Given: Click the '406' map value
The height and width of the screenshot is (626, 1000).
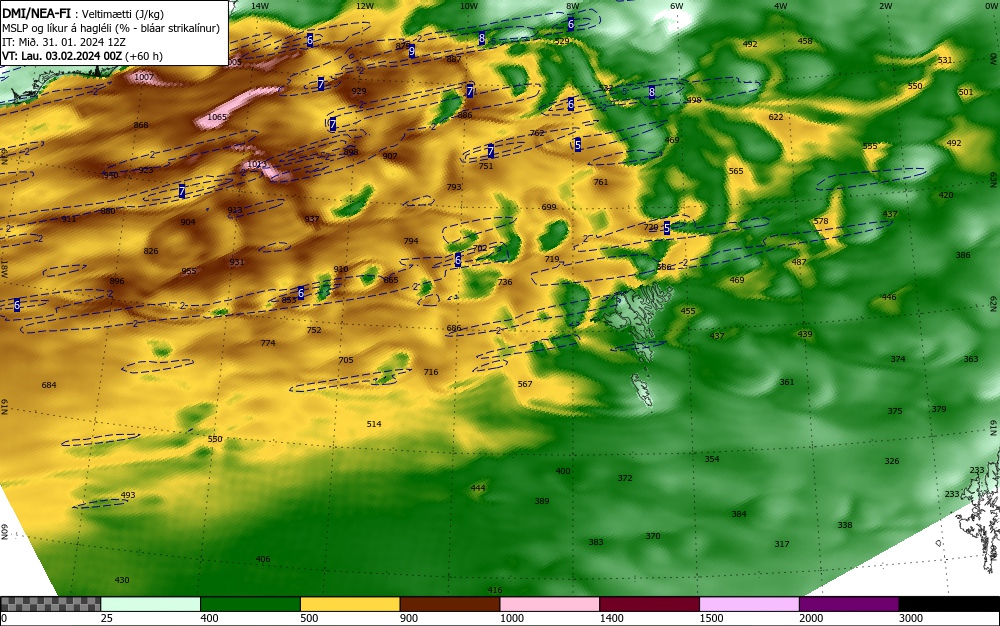Looking at the screenshot, I should (x=263, y=559).
